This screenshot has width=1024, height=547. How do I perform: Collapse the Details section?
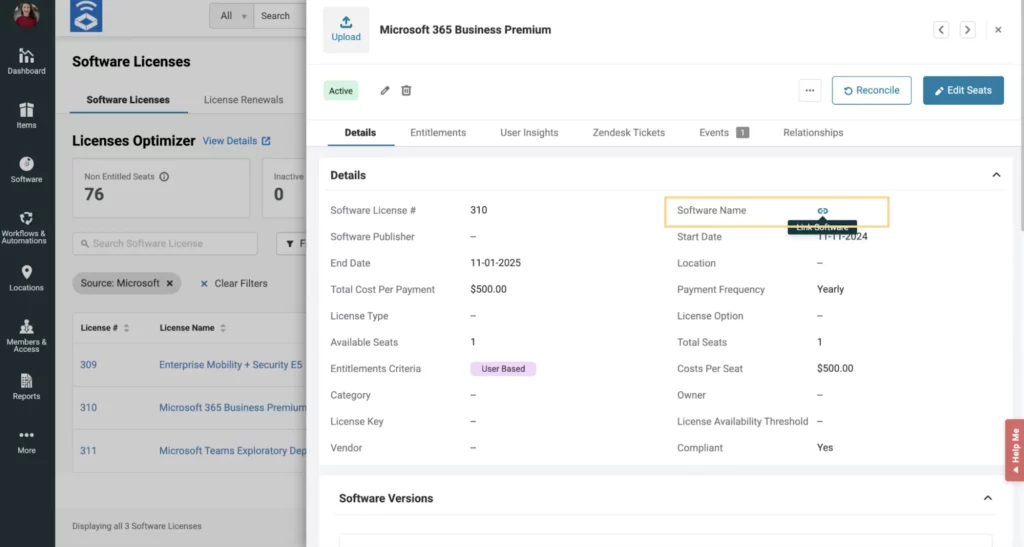(x=996, y=175)
